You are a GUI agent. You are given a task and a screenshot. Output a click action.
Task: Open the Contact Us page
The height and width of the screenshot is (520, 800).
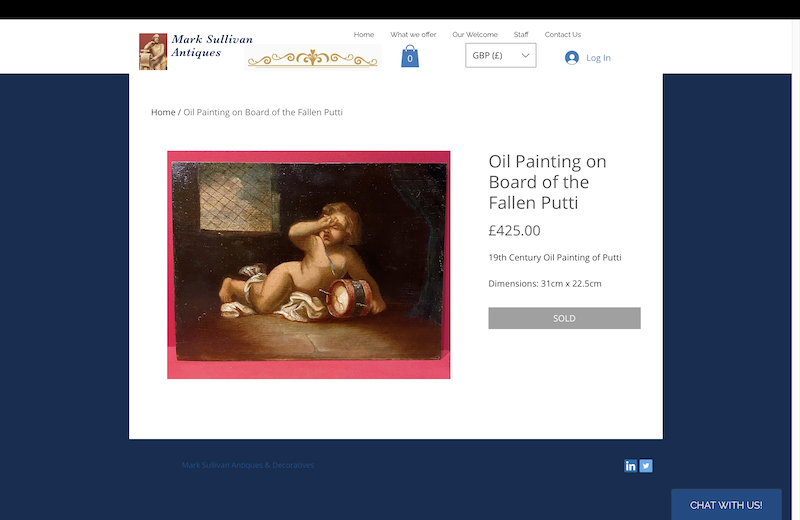pos(563,35)
